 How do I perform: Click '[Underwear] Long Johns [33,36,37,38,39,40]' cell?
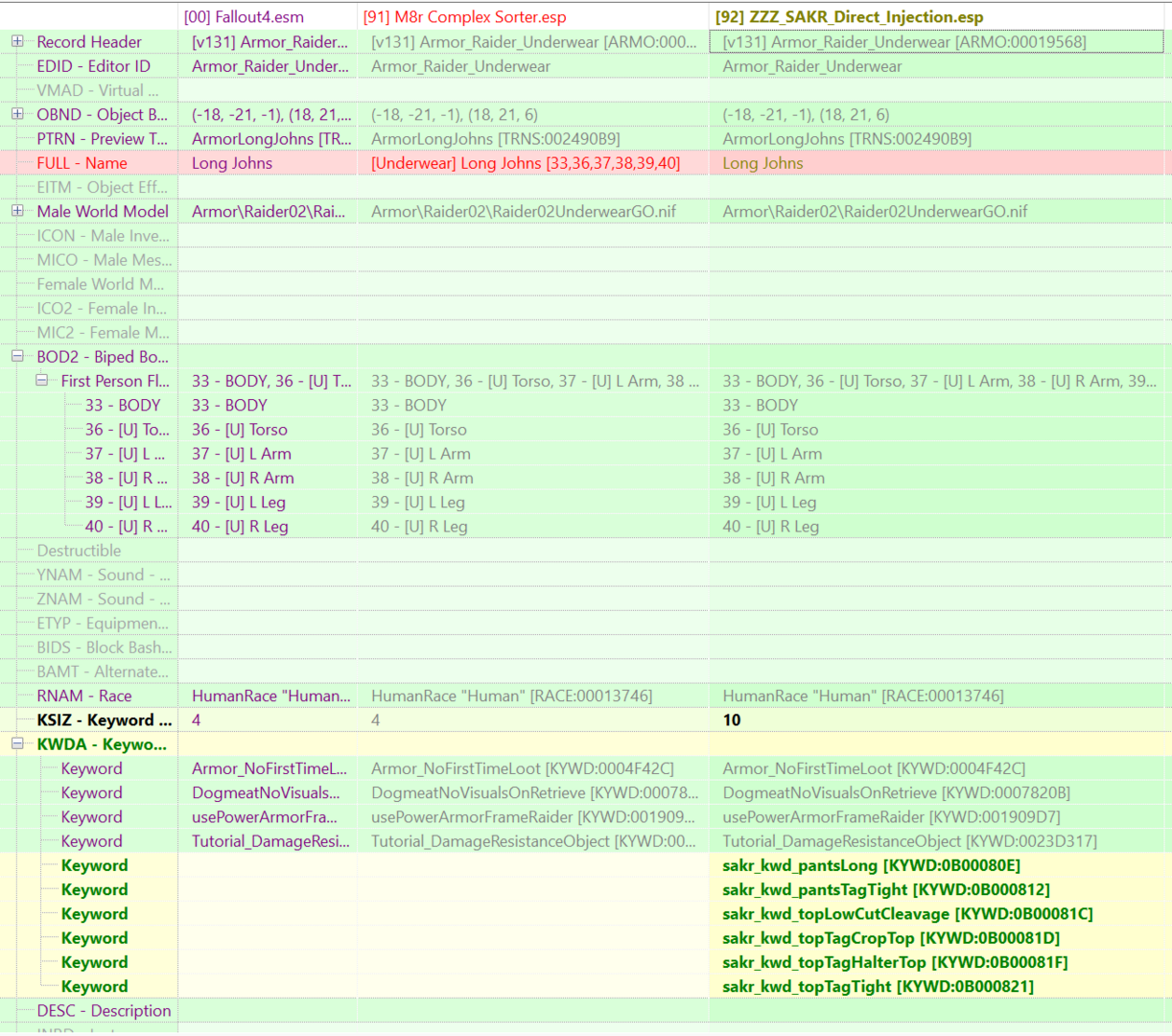526,163
